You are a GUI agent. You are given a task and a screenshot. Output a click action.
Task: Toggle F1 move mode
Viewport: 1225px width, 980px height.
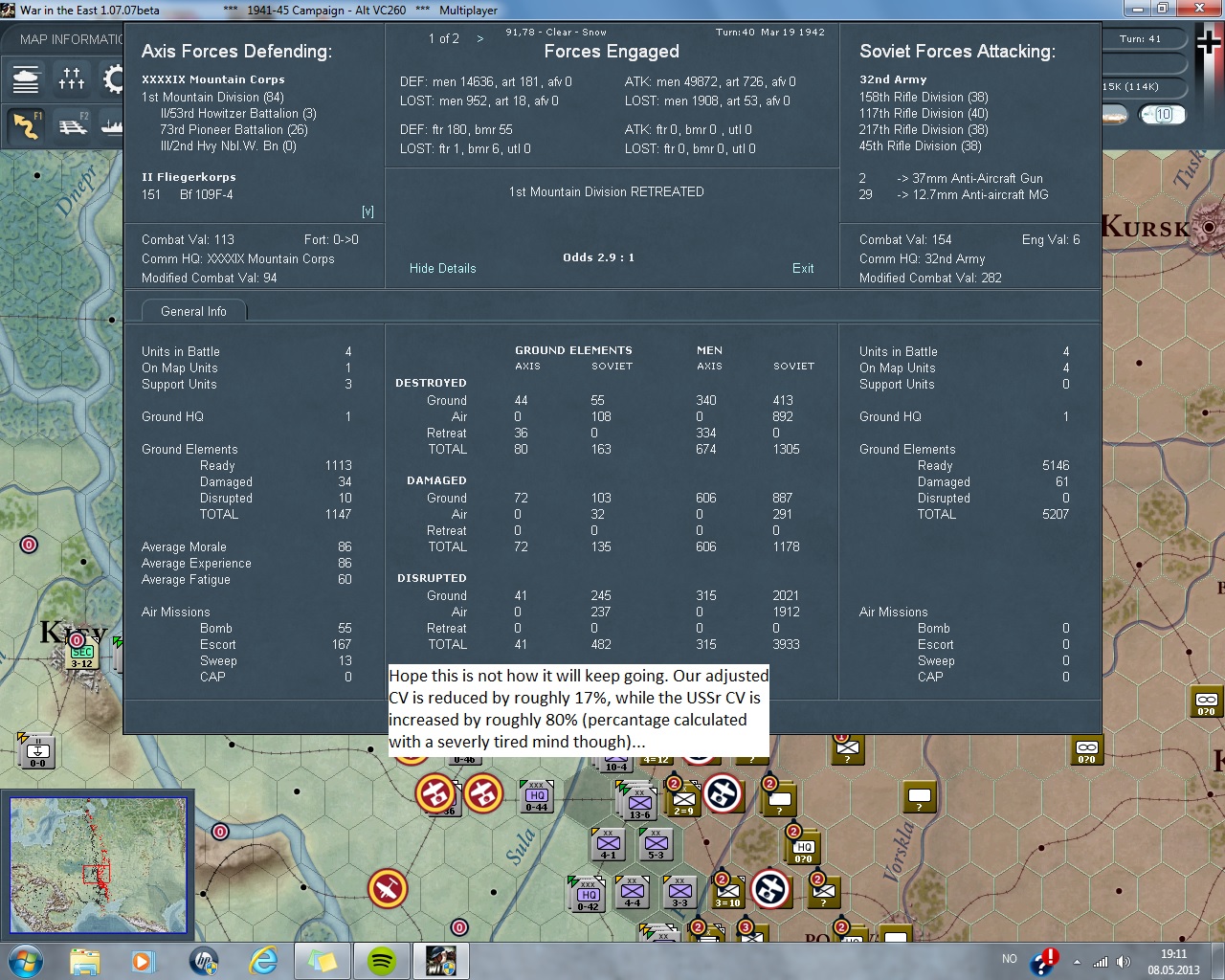point(26,125)
